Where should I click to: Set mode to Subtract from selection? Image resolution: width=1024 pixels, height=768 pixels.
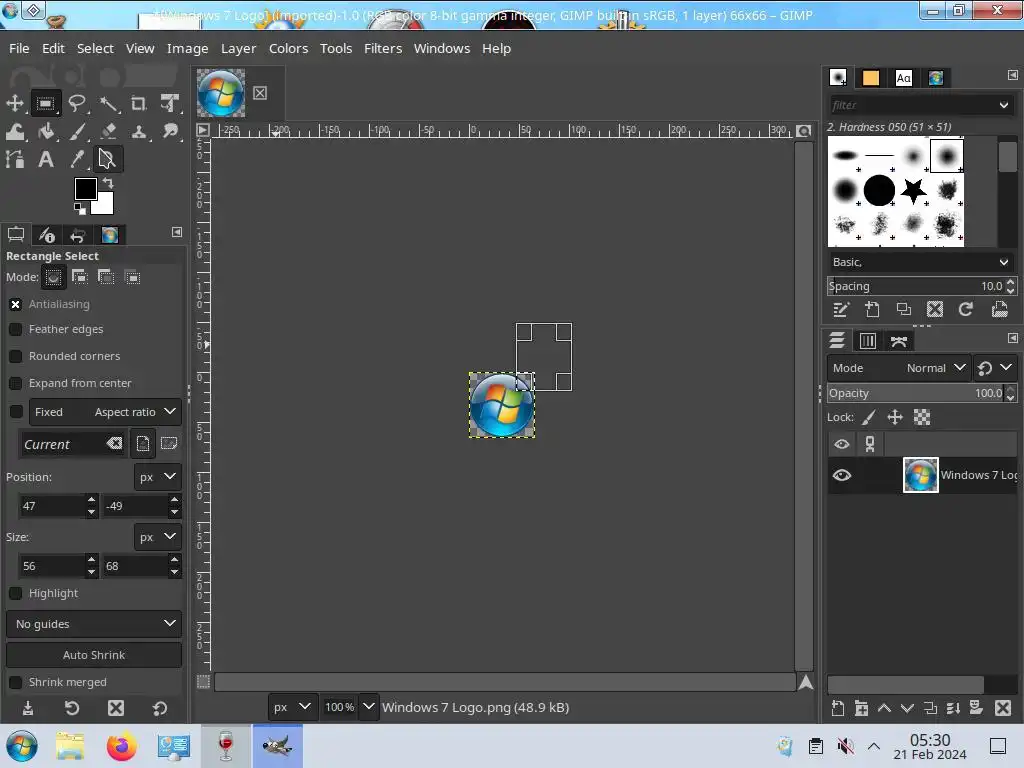tap(106, 278)
